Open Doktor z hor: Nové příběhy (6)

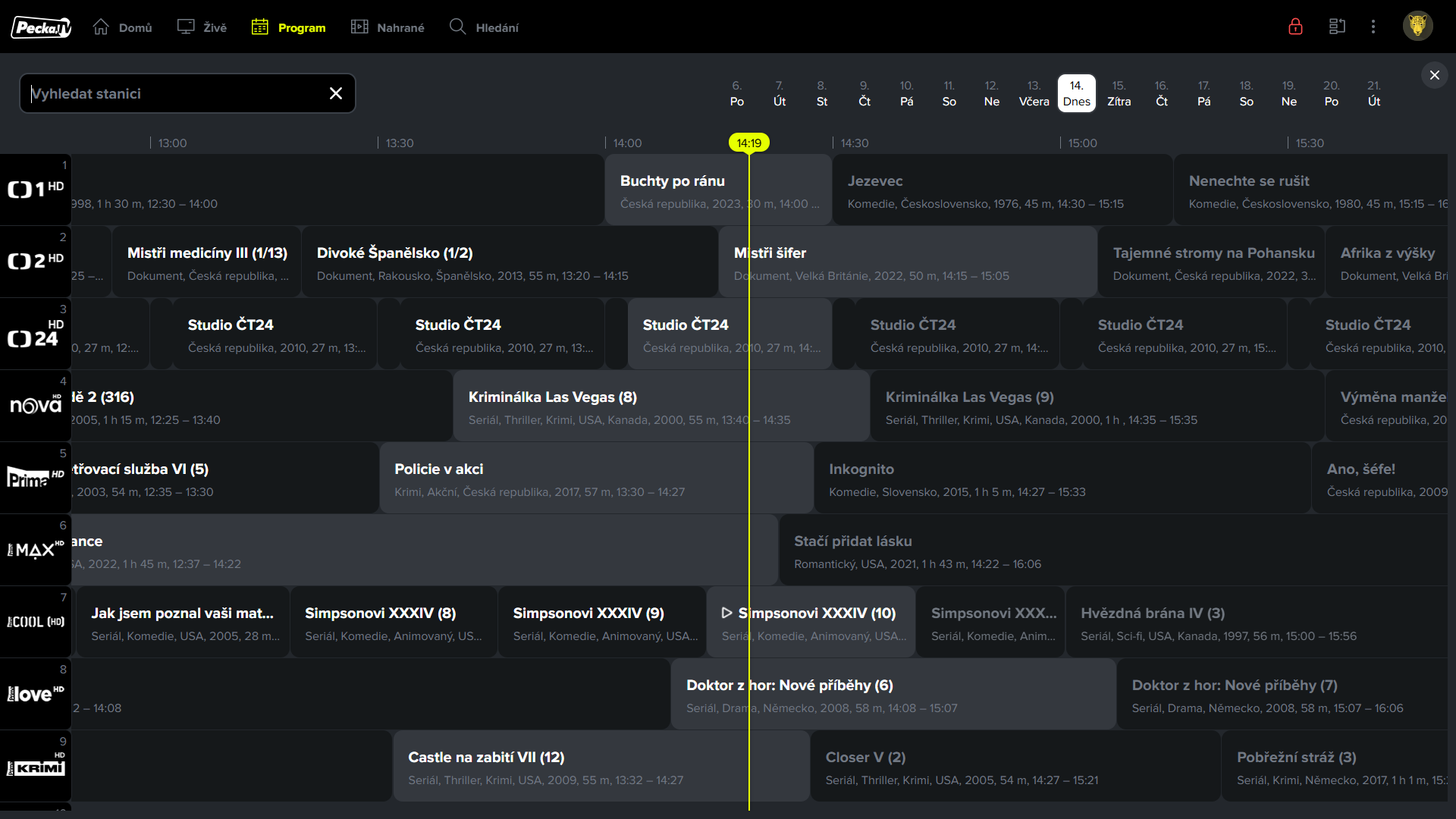pyautogui.click(x=893, y=694)
